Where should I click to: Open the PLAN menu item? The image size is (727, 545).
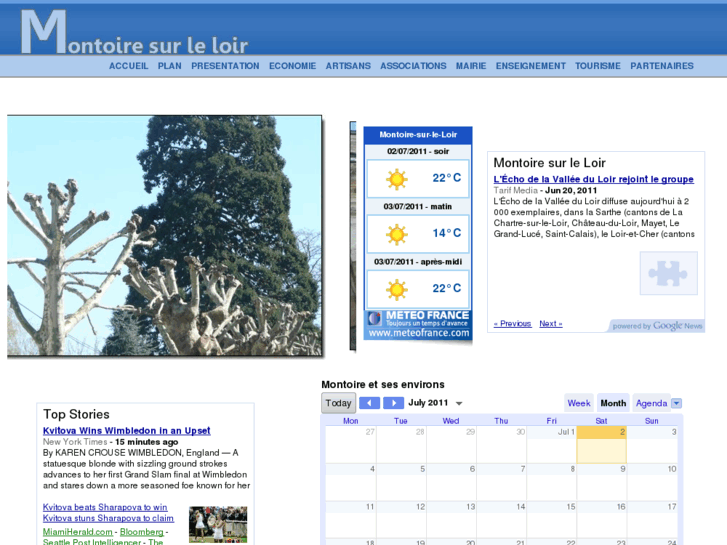[x=170, y=66]
